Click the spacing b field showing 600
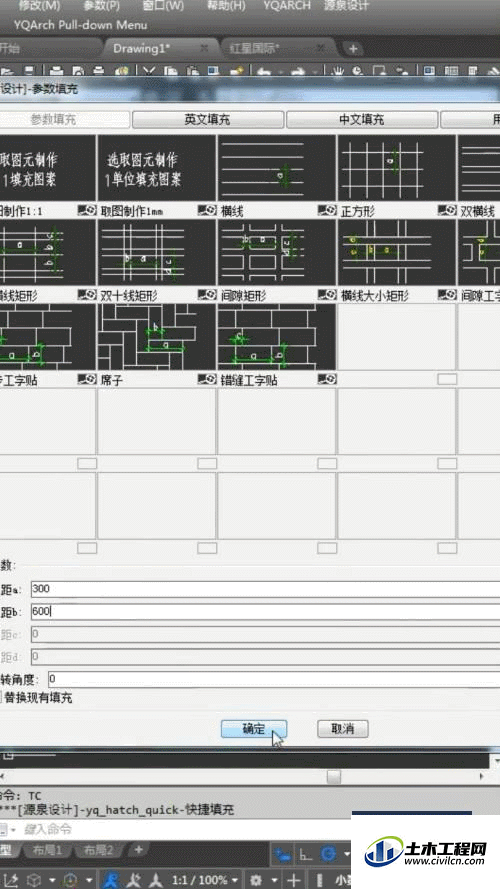This screenshot has width=500, height=889. pyautogui.click(x=265, y=612)
